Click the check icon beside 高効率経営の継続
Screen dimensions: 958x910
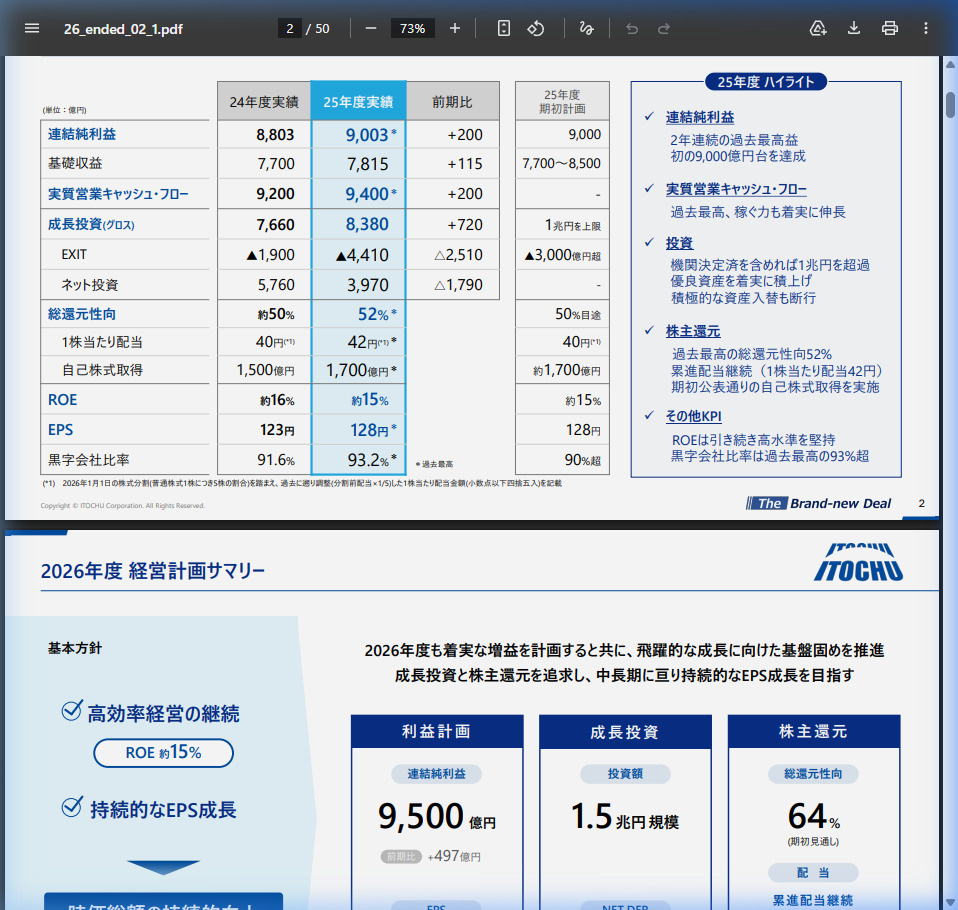[71, 710]
